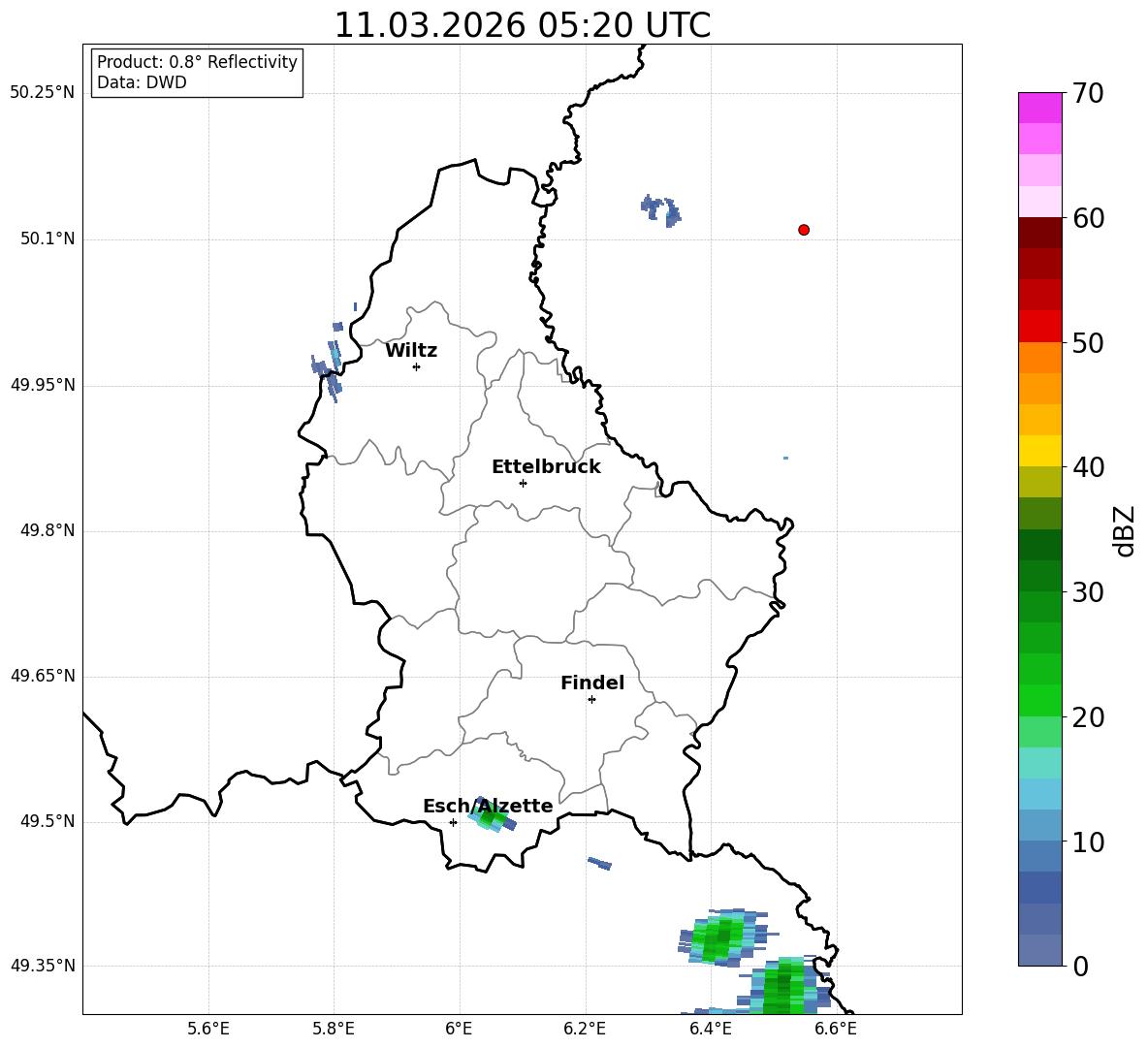Image resolution: width=1148 pixels, height=1048 pixels.
Task: Click the 49.35°N latitude label
Action: point(43,966)
